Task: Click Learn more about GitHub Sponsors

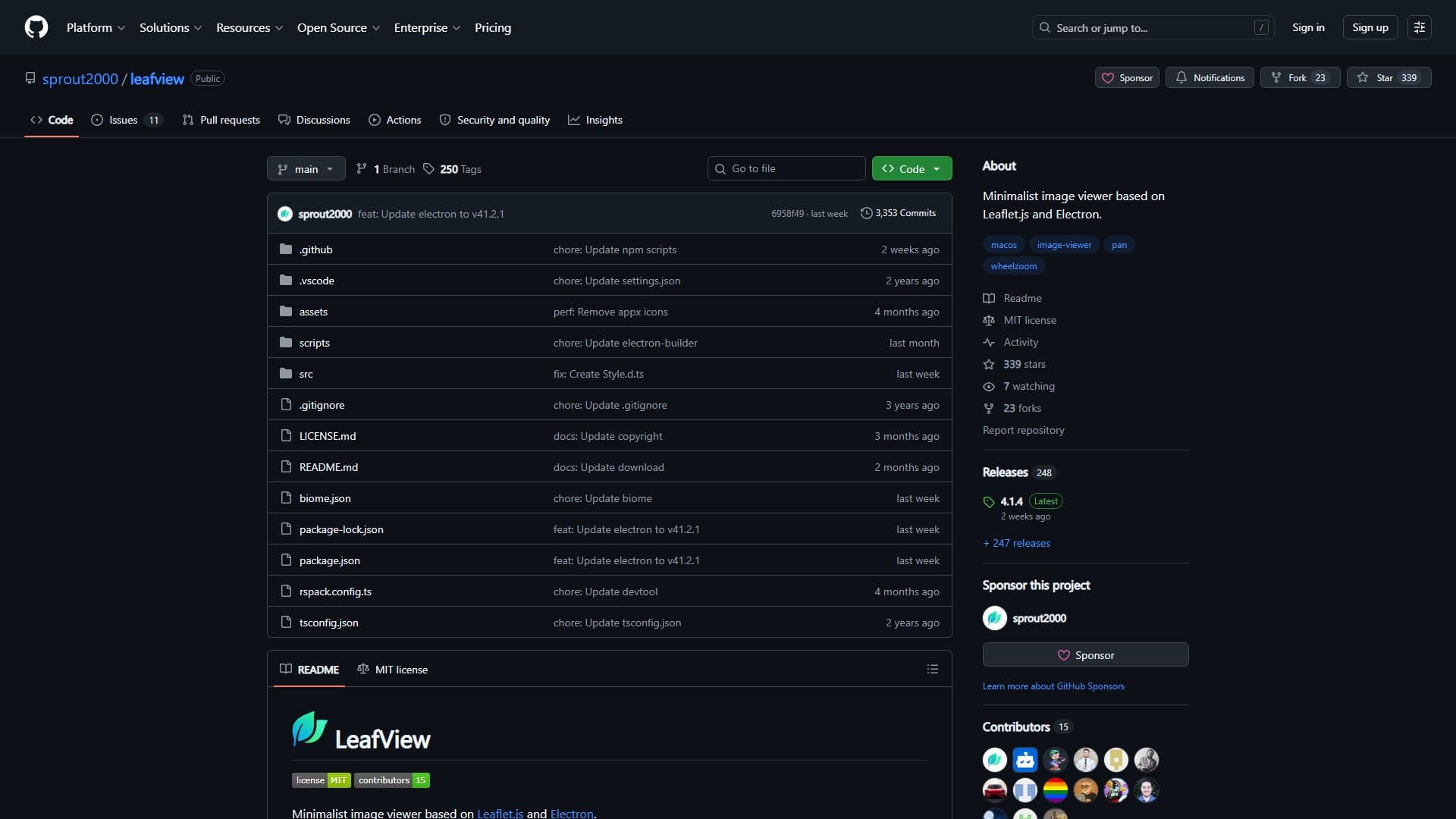Action: click(x=1053, y=686)
